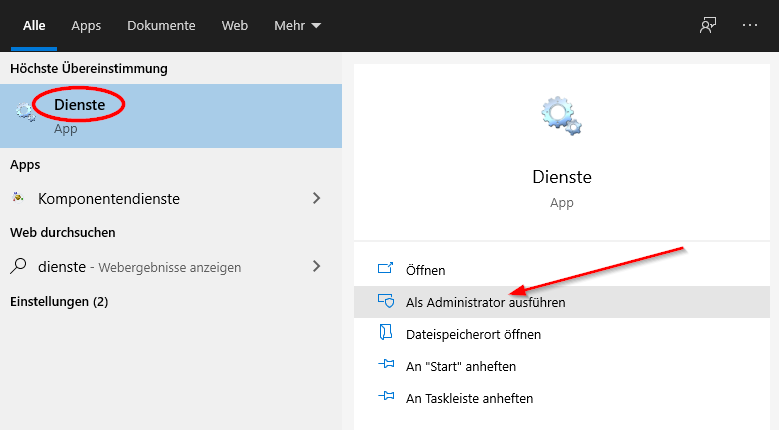Click the Öffnen icon in actions list

point(386,270)
